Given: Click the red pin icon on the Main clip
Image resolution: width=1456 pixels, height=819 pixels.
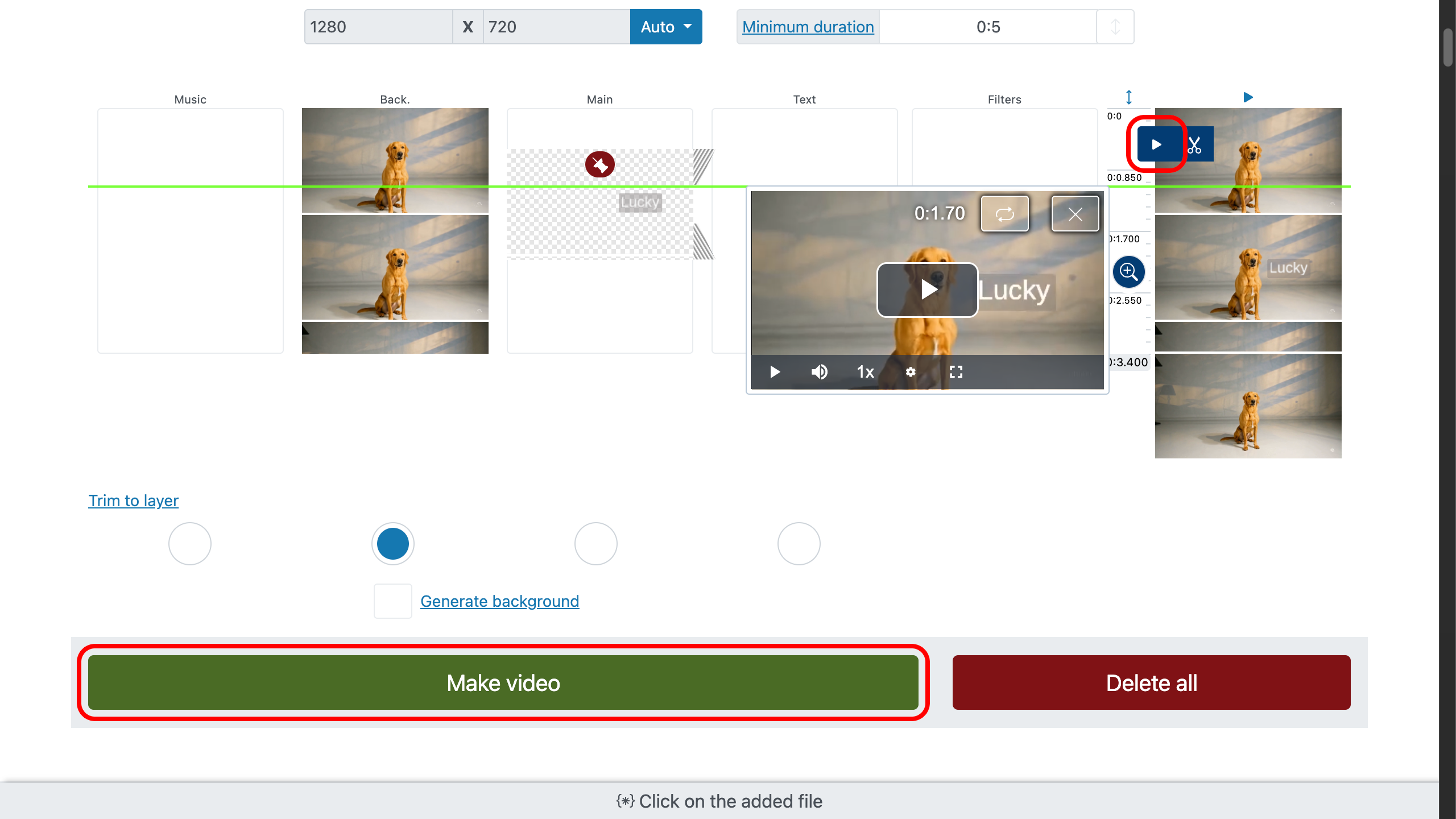Looking at the screenshot, I should pos(599,164).
